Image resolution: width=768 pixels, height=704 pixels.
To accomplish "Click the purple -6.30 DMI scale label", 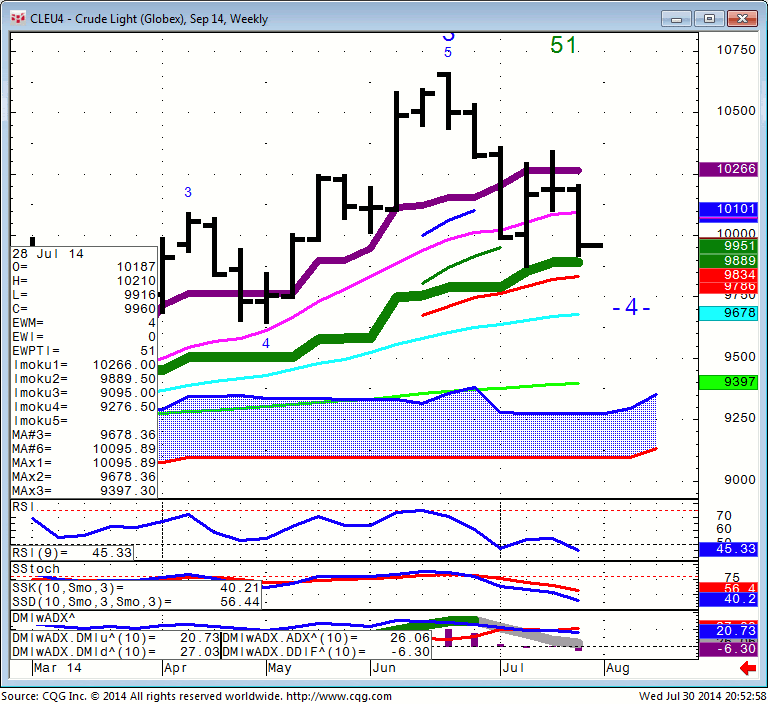I will (x=729, y=650).
